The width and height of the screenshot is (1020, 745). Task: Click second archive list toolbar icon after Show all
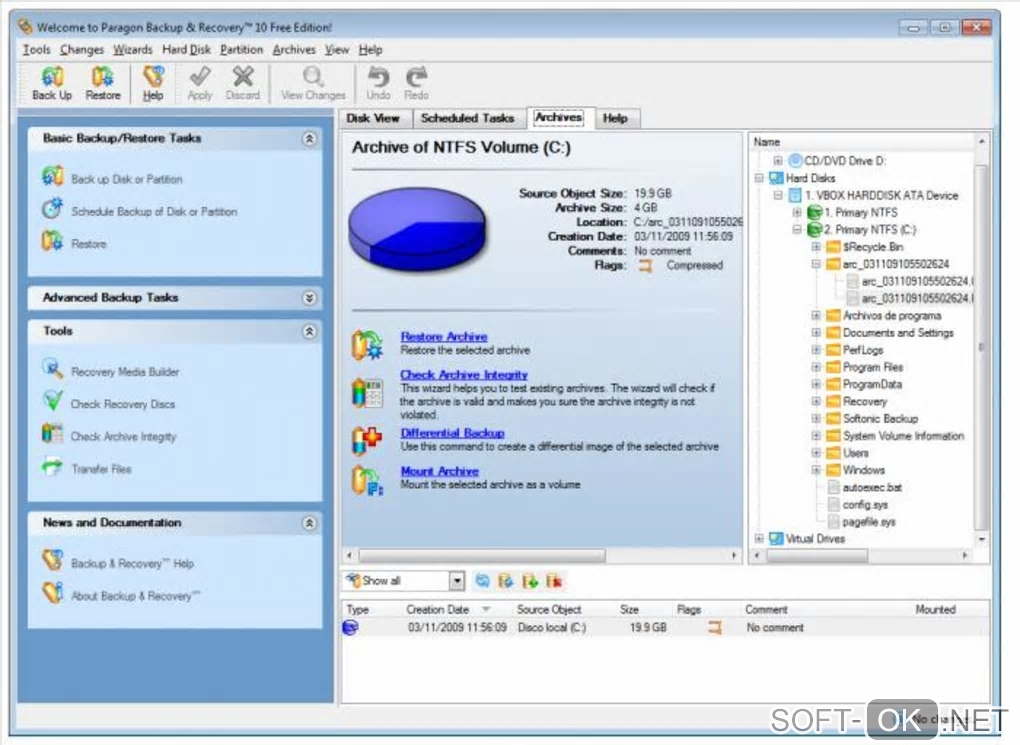tap(505, 581)
